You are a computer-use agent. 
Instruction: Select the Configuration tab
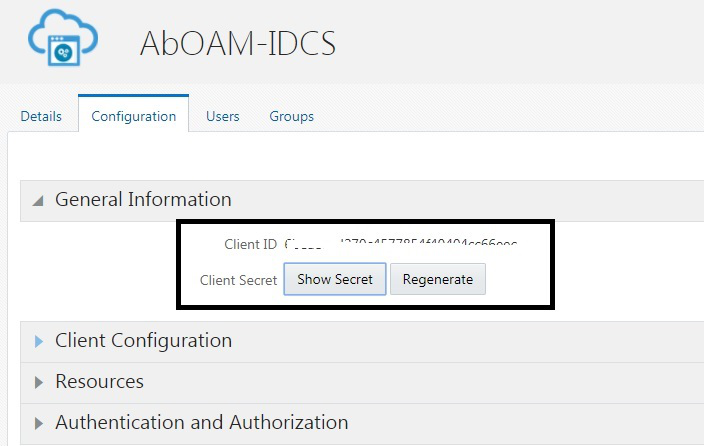[x=133, y=116]
